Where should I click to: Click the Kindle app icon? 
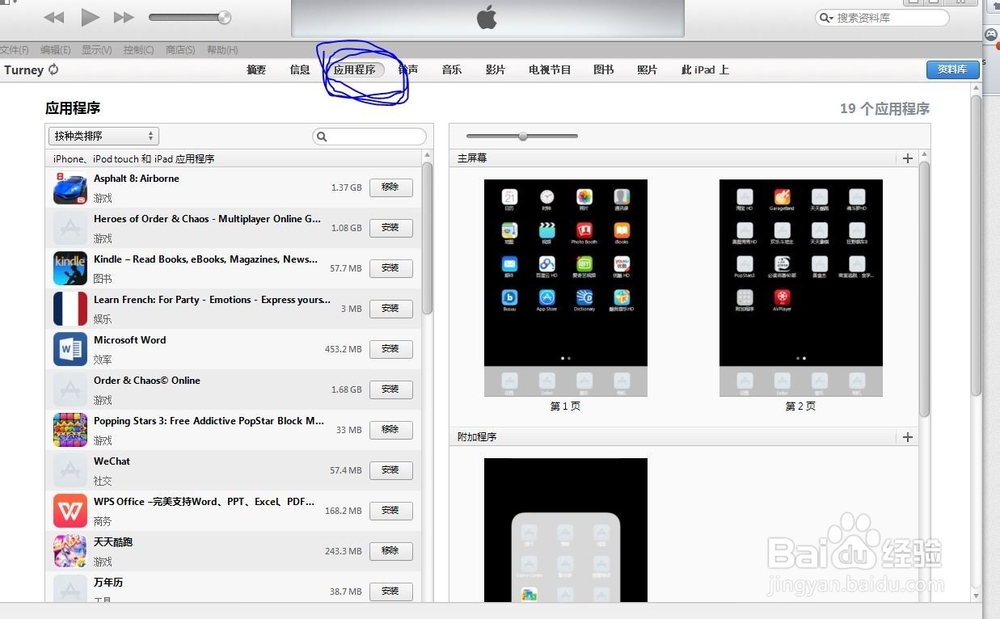point(69,268)
